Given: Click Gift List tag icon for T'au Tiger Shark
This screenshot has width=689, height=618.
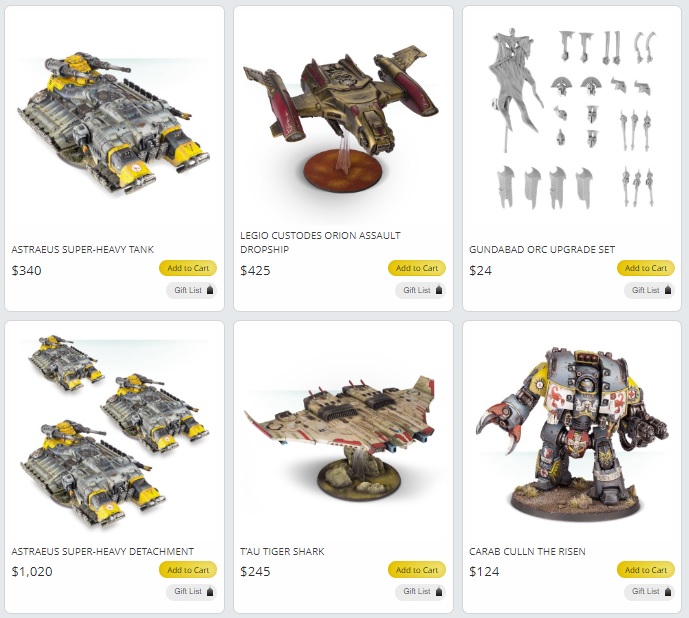Looking at the screenshot, I should coord(439,592).
